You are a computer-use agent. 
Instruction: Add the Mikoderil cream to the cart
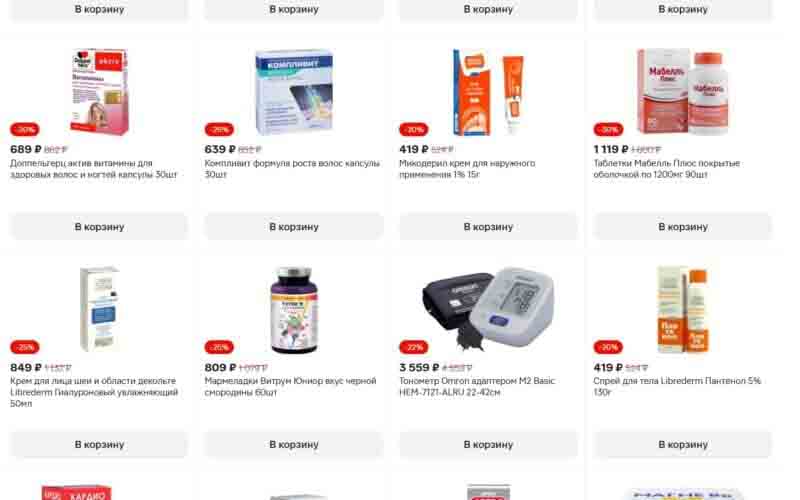pos(488,227)
